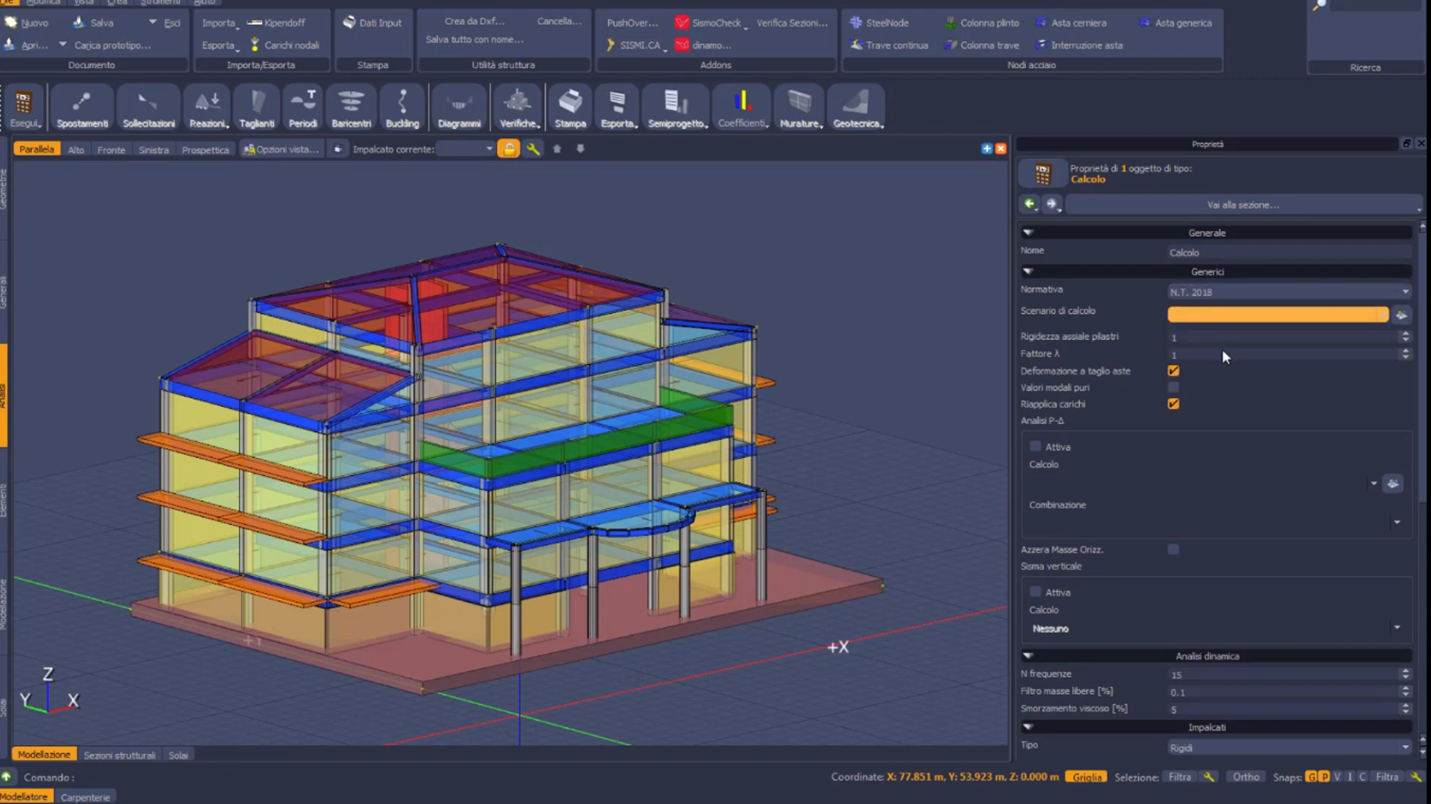
Task: Toggle Deformazione a taglio aste checkbox
Action: [1173, 371]
